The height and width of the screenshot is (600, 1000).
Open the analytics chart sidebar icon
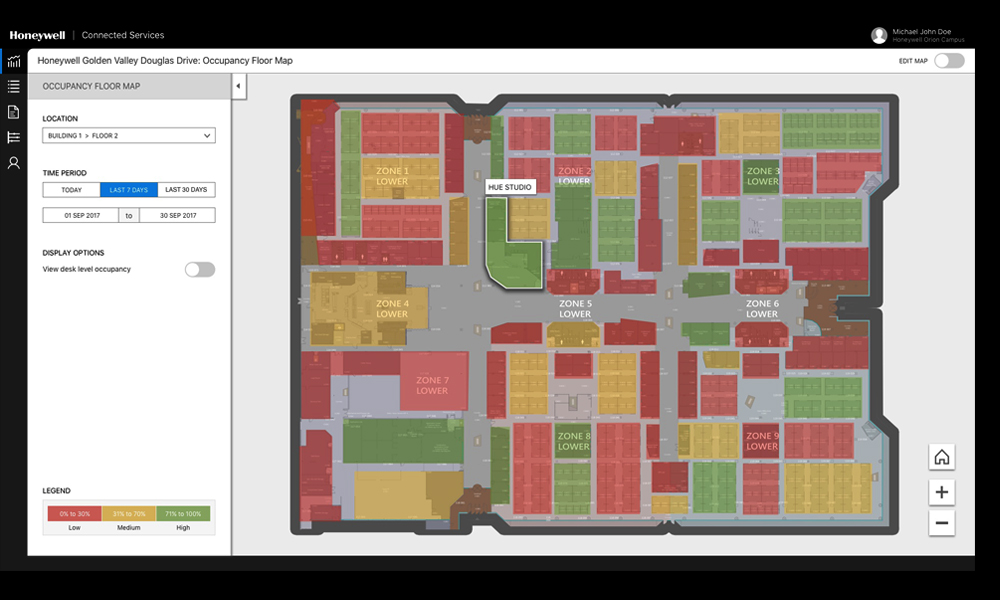13,61
